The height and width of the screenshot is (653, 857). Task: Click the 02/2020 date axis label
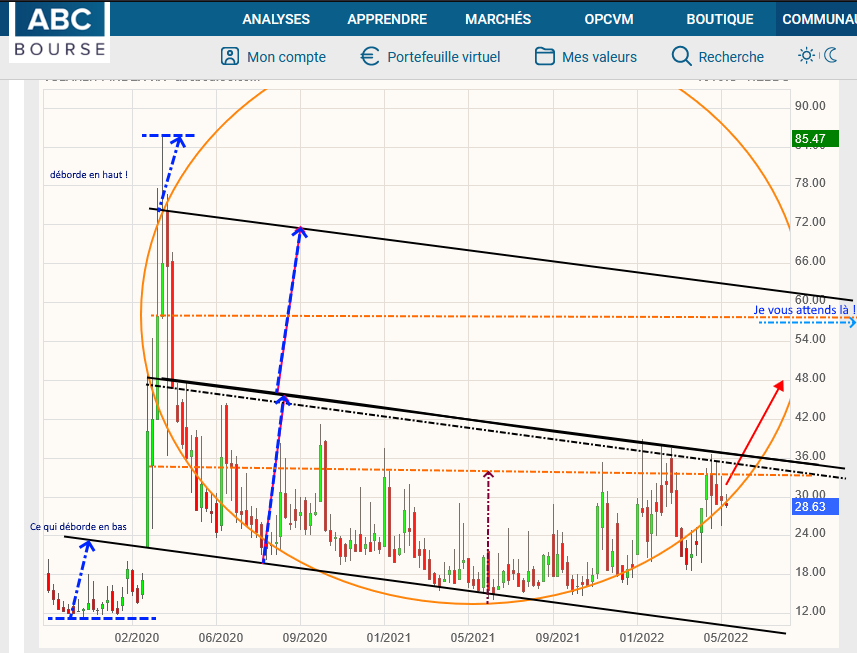click(x=137, y=638)
